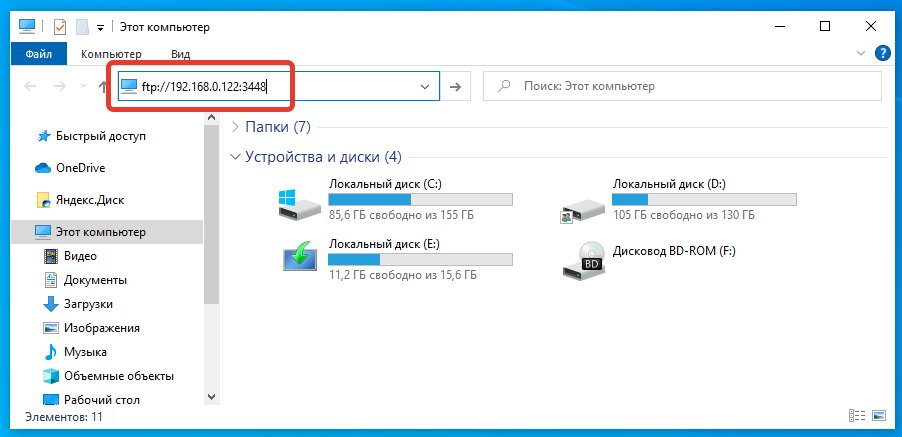Viewport: 902px width, 437px height.
Task: Click the Help question mark icon
Action: coord(882,53)
